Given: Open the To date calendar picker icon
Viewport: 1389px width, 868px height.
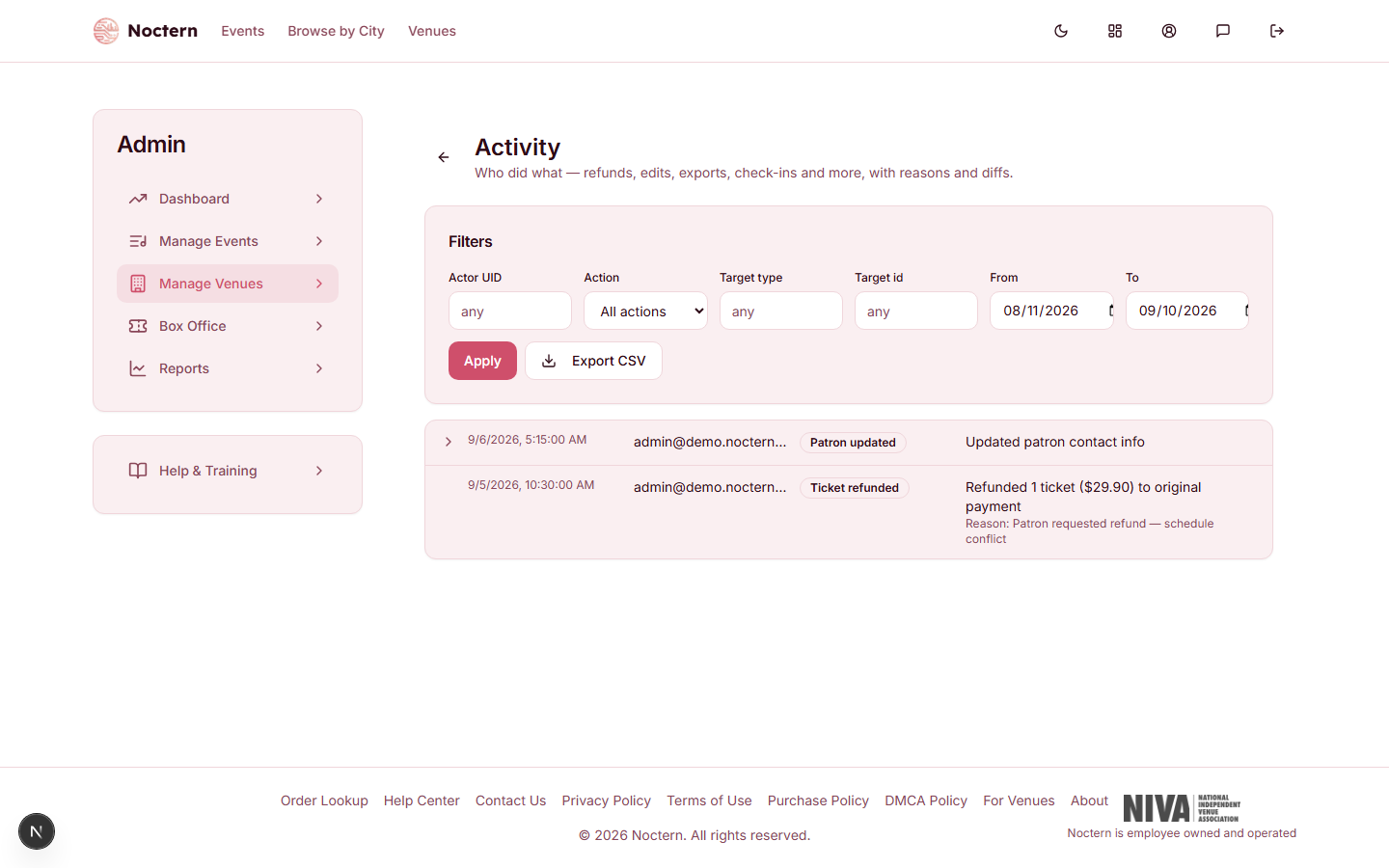Looking at the screenshot, I should (1245, 311).
